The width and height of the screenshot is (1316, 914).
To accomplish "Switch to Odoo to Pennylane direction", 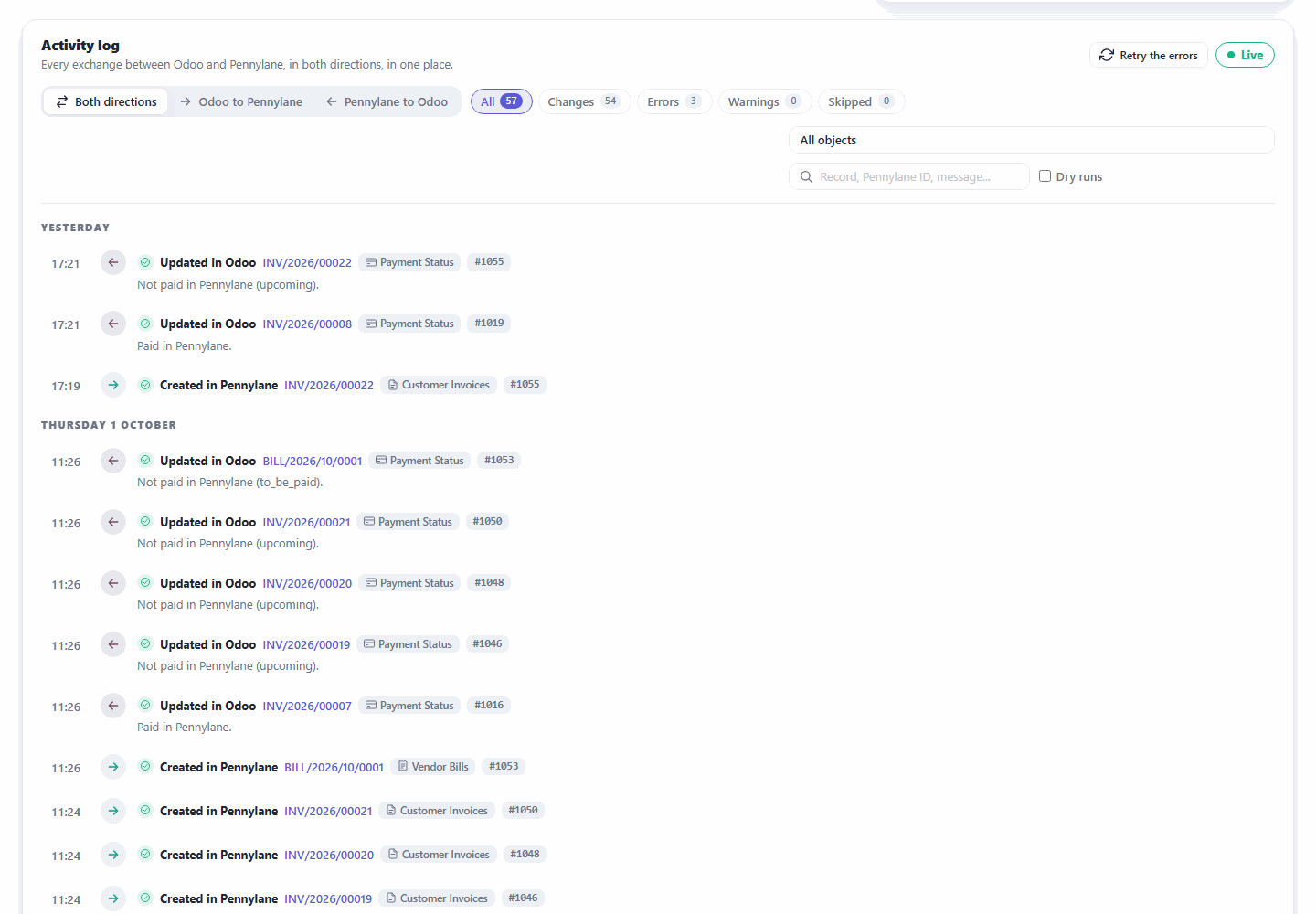I will 241,101.
